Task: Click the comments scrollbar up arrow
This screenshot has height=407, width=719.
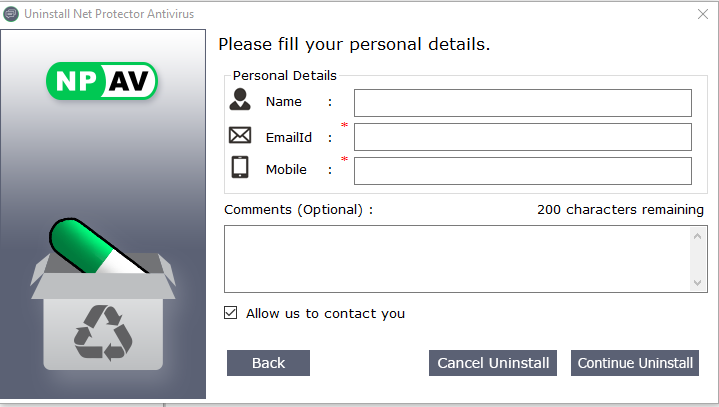Action: 699,235
